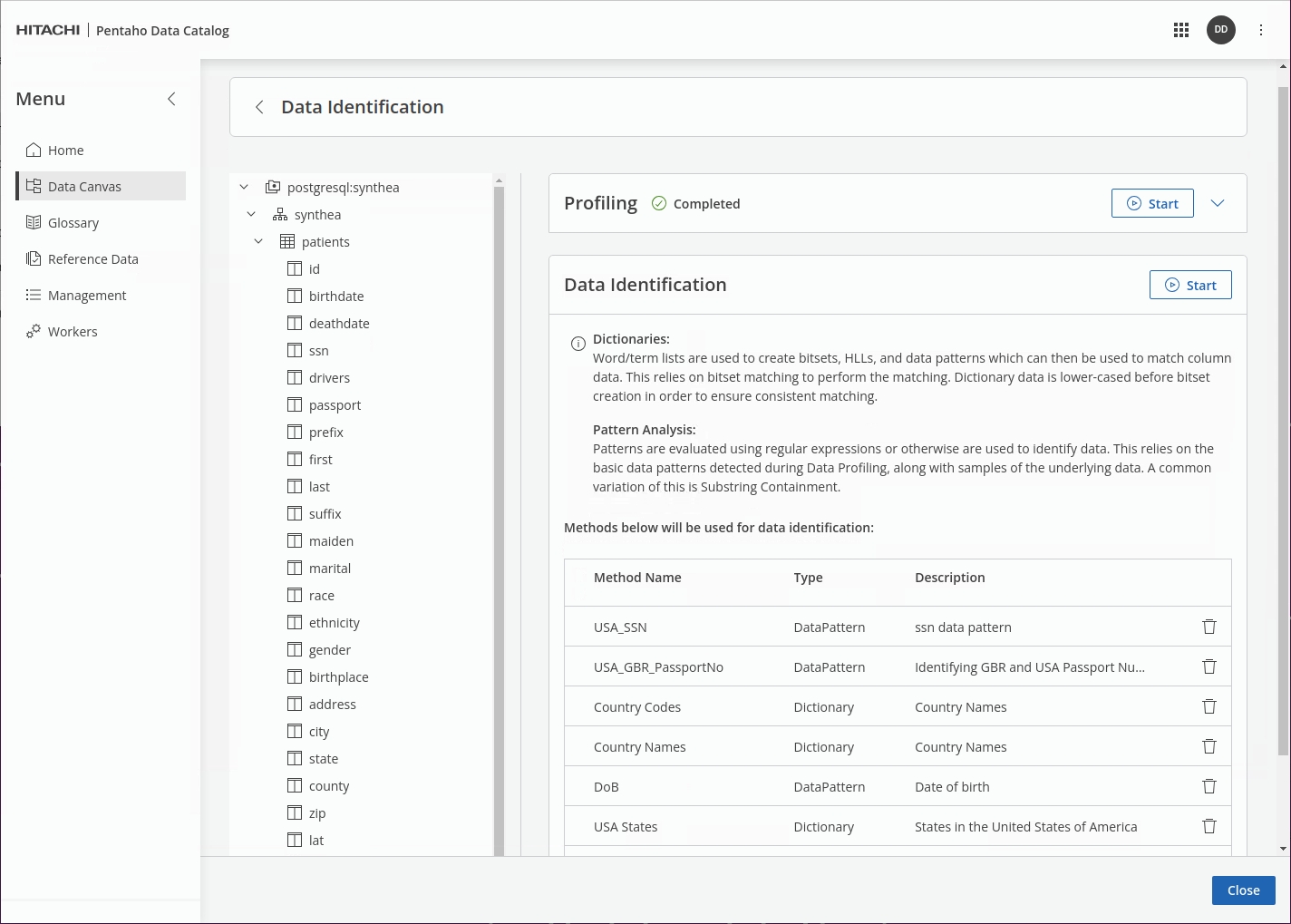Click the Dictionaries info icon
This screenshot has height=924, width=1291.
(x=578, y=344)
